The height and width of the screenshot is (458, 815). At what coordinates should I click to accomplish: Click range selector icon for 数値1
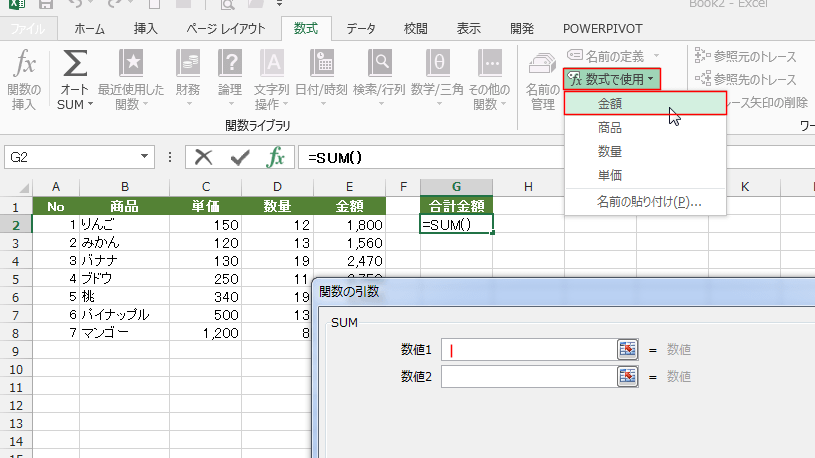[627, 349]
